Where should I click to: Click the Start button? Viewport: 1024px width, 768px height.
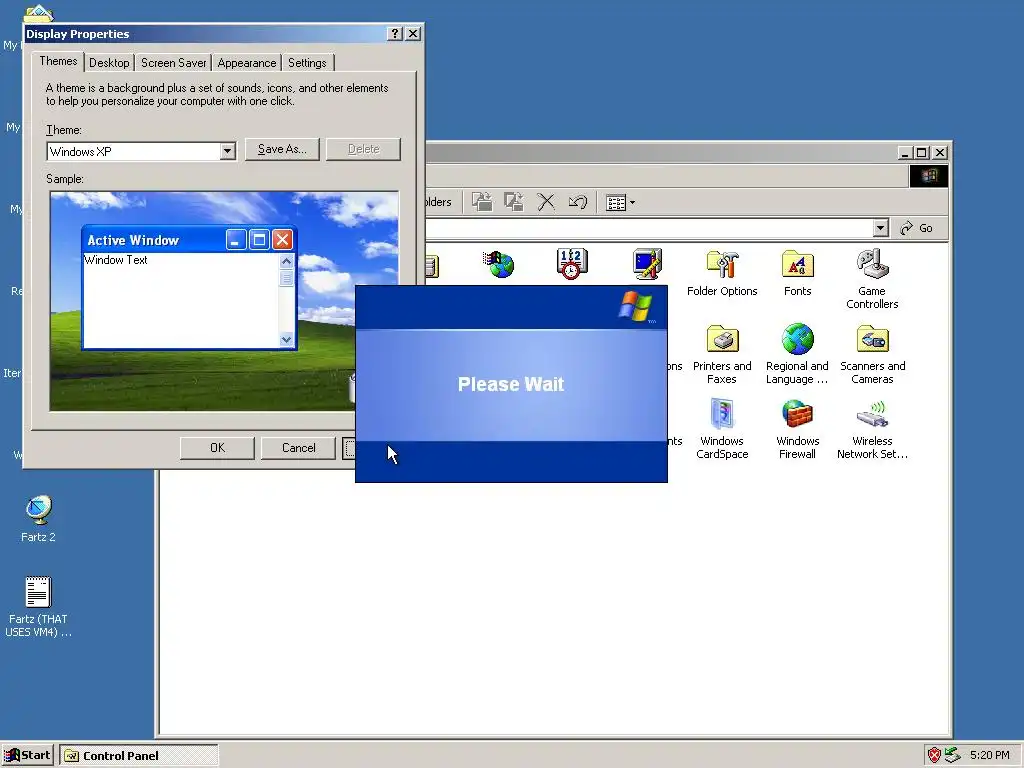coord(27,755)
